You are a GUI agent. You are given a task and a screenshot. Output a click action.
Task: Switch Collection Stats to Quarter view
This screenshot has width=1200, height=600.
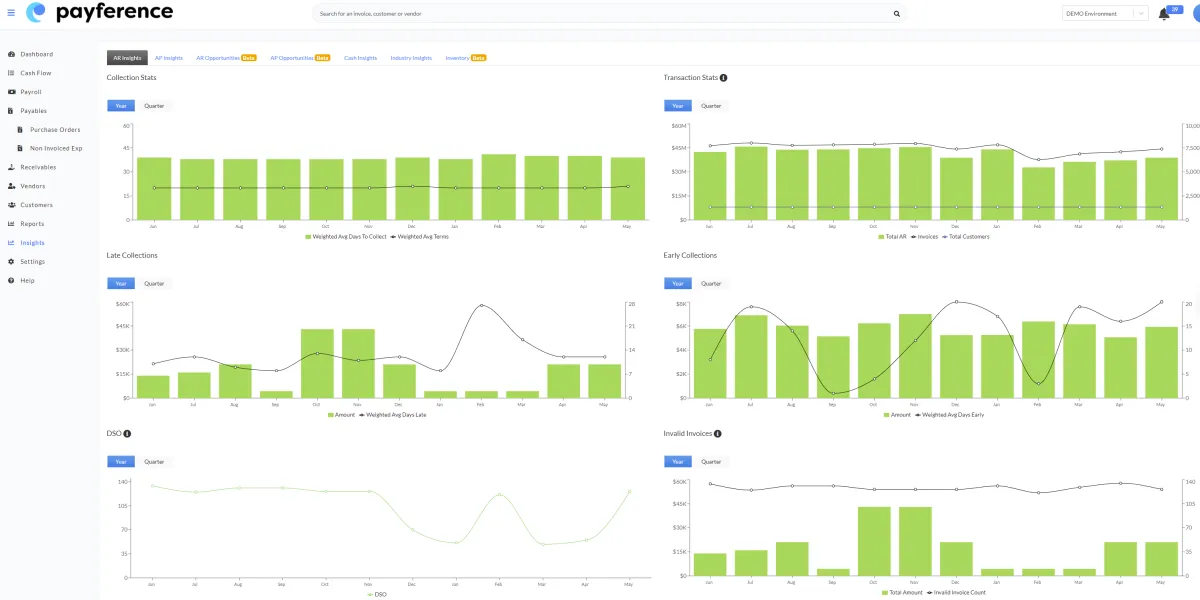(x=154, y=106)
